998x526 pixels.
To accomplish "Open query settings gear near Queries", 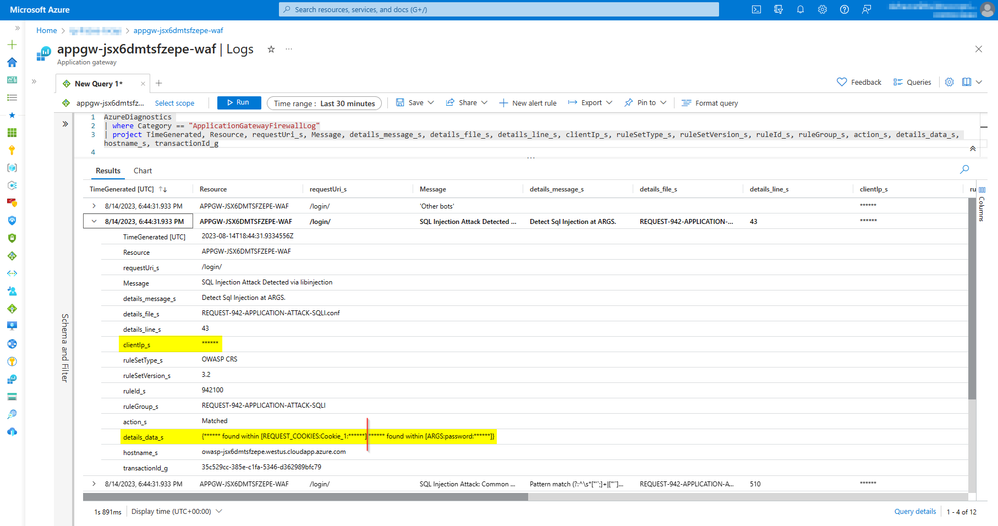I will [949, 82].
